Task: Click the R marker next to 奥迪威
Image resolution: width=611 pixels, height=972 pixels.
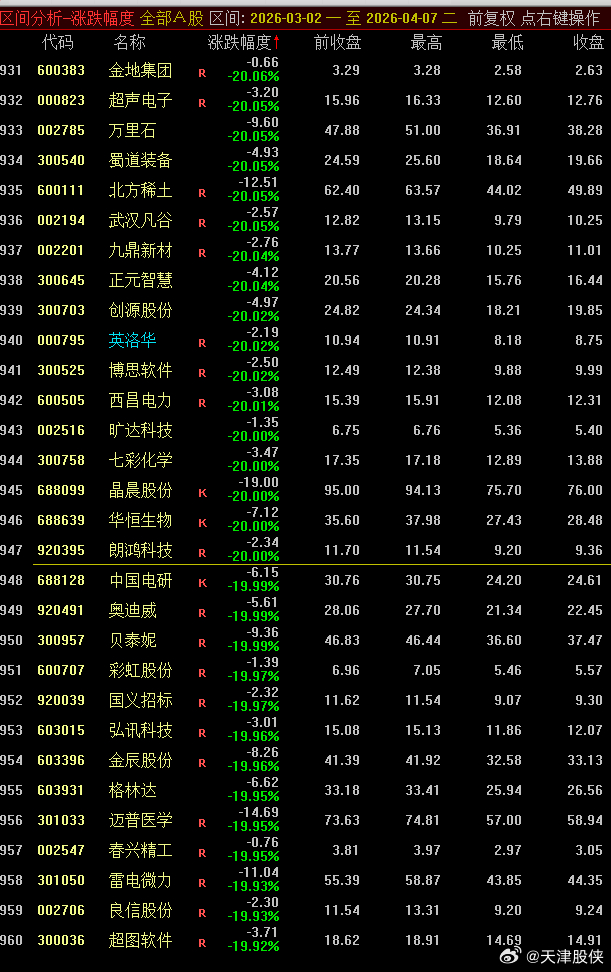Action: click(202, 613)
